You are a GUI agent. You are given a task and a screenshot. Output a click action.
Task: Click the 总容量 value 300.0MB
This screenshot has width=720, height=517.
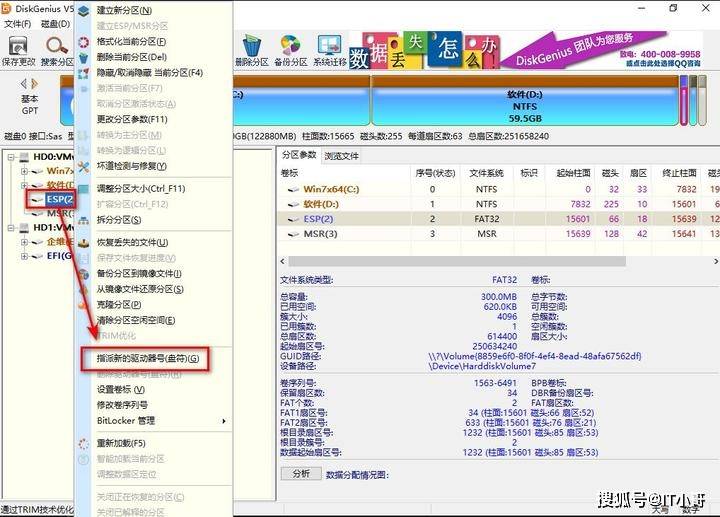pos(499,297)
